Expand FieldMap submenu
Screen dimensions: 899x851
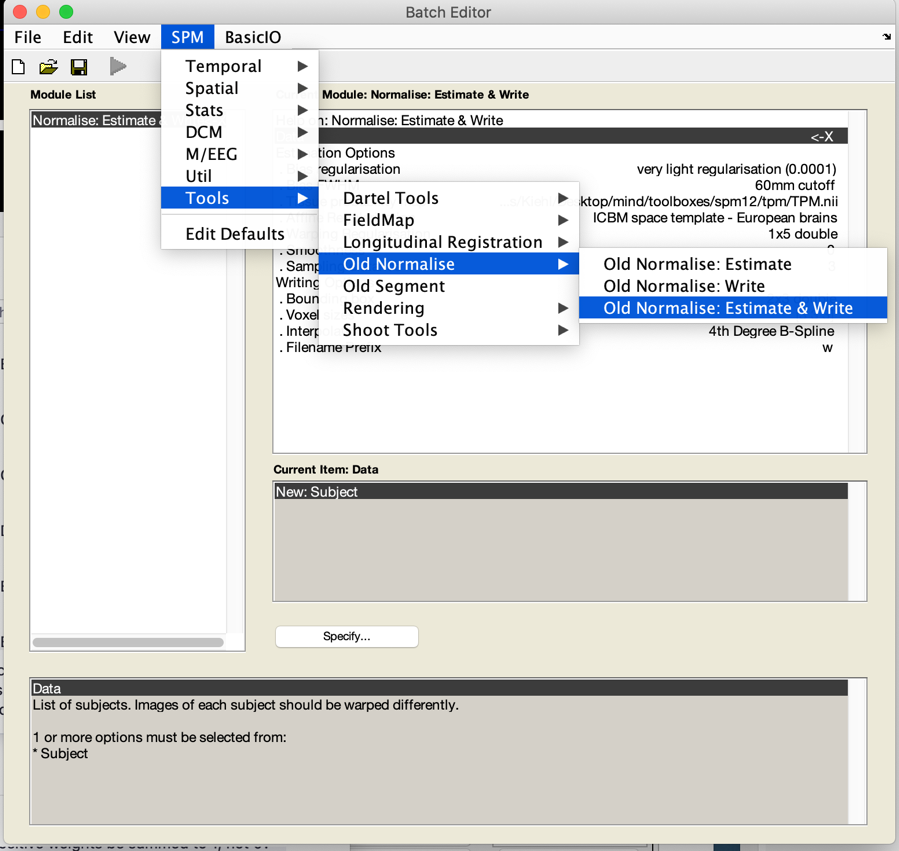448,220
